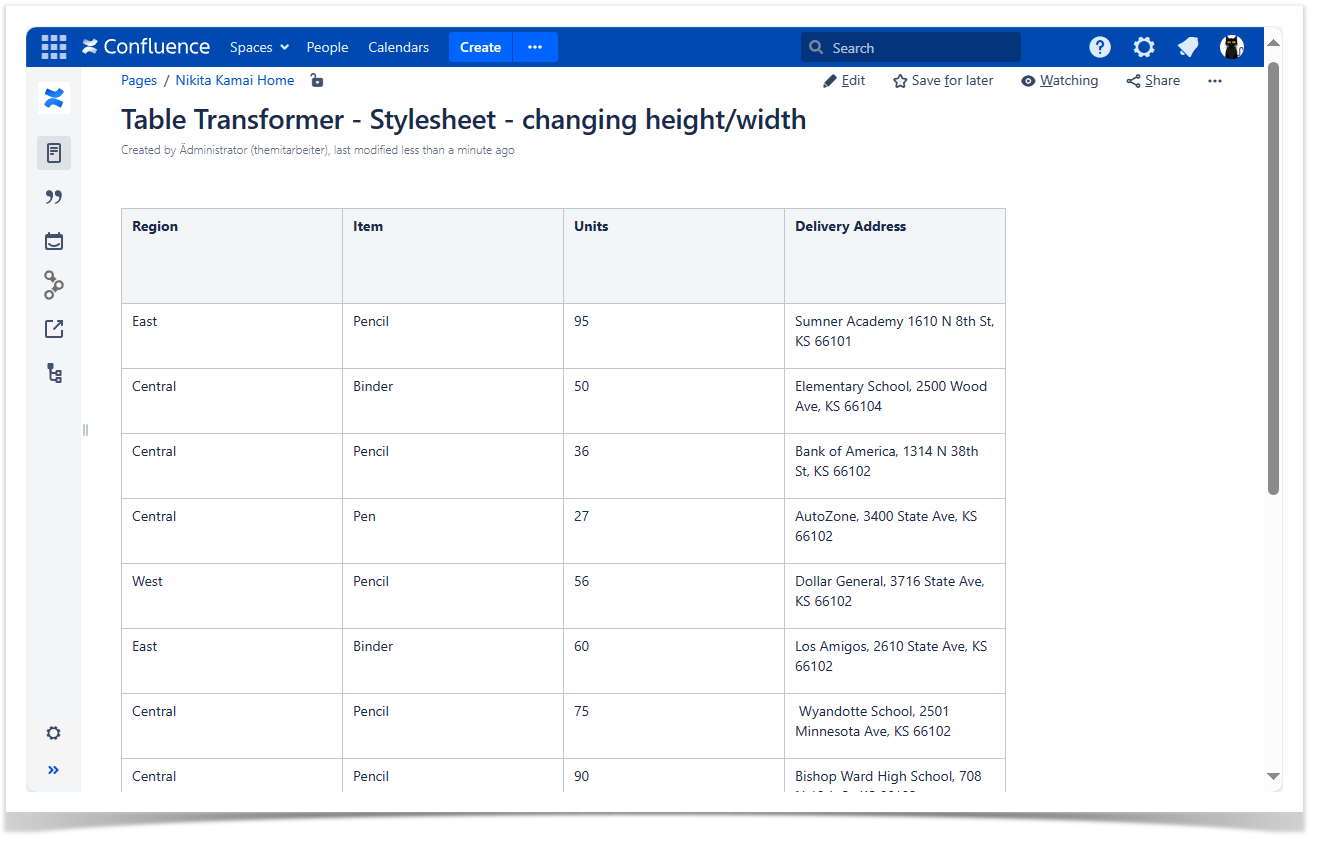Expand the sidebar with double chevron
The height and width of the screenshot is (841, 1317).
pos(54,769)
